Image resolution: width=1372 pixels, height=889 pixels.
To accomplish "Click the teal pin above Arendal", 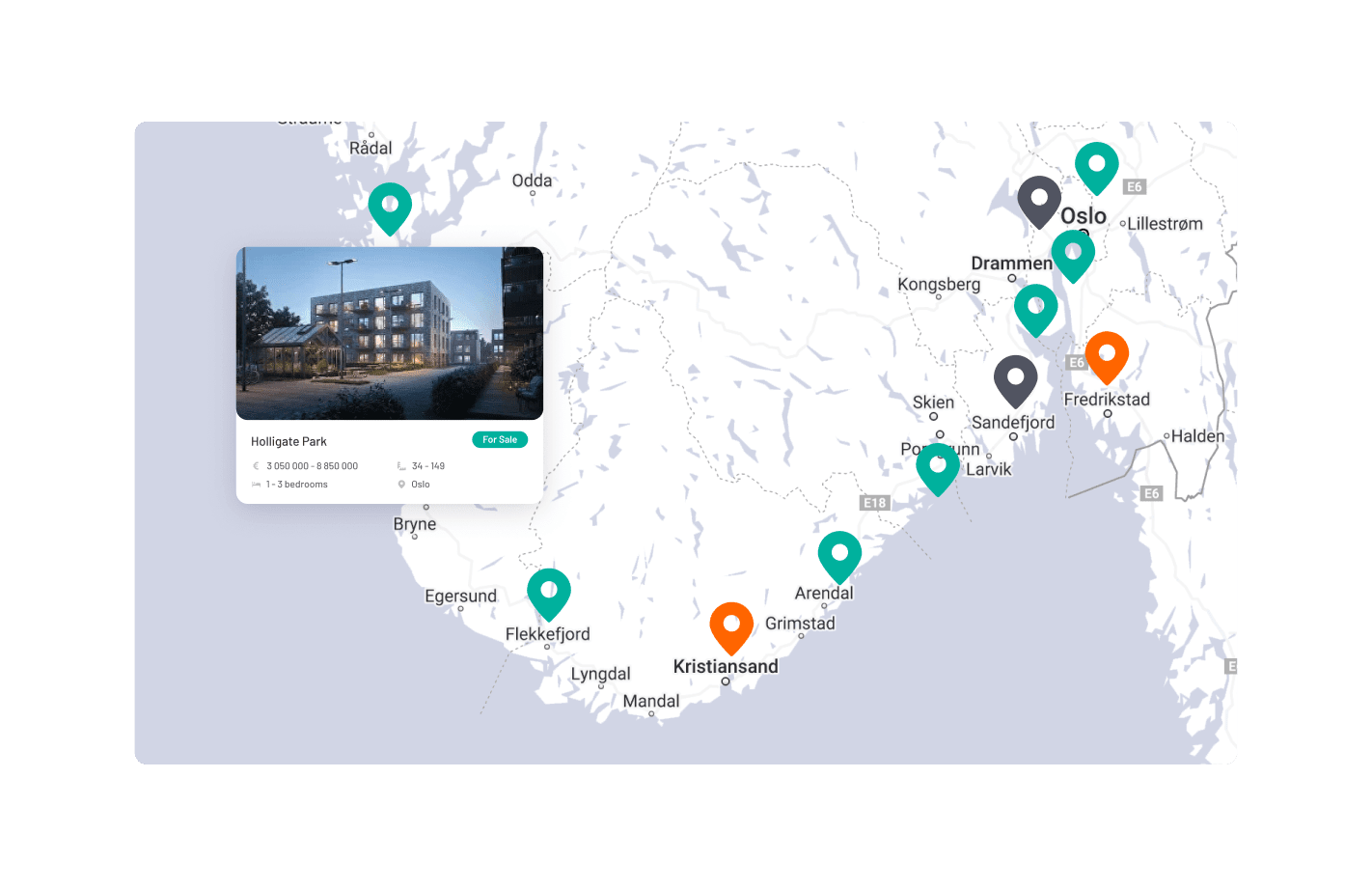I will (x=839, y=555).
